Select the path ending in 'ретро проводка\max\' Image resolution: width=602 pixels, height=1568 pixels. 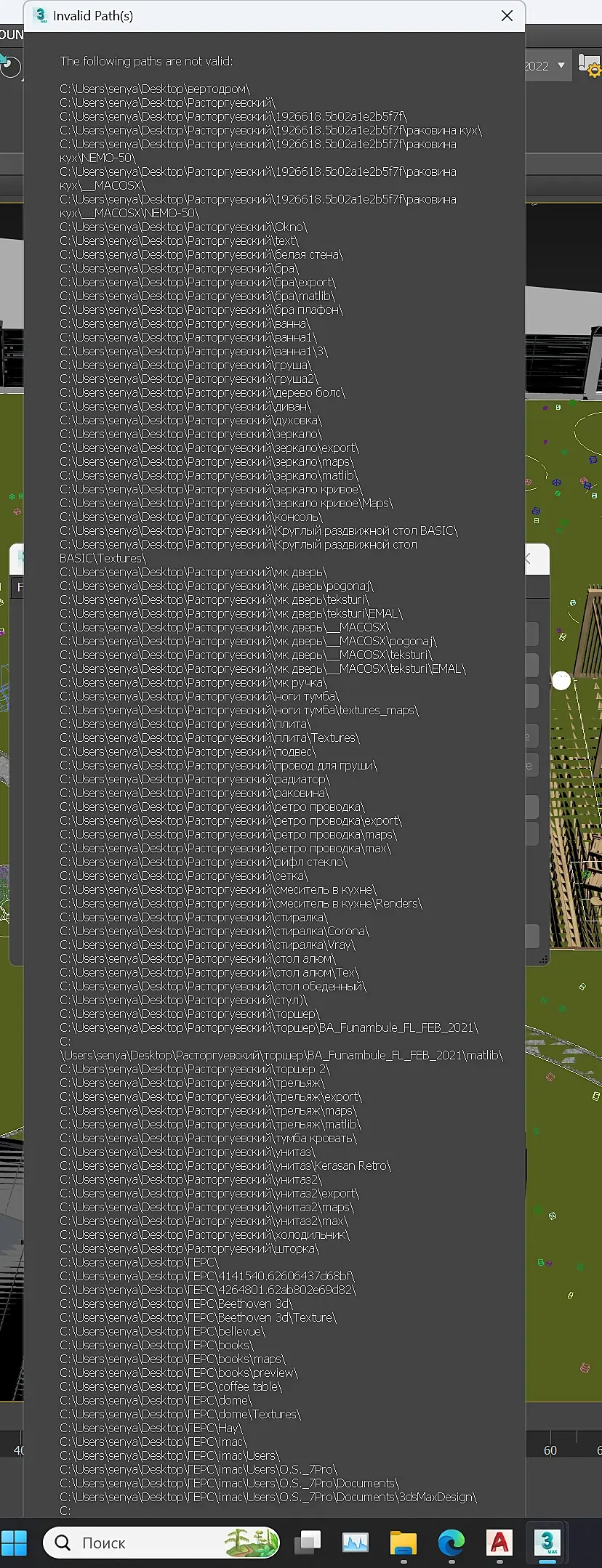pos(225,848)
